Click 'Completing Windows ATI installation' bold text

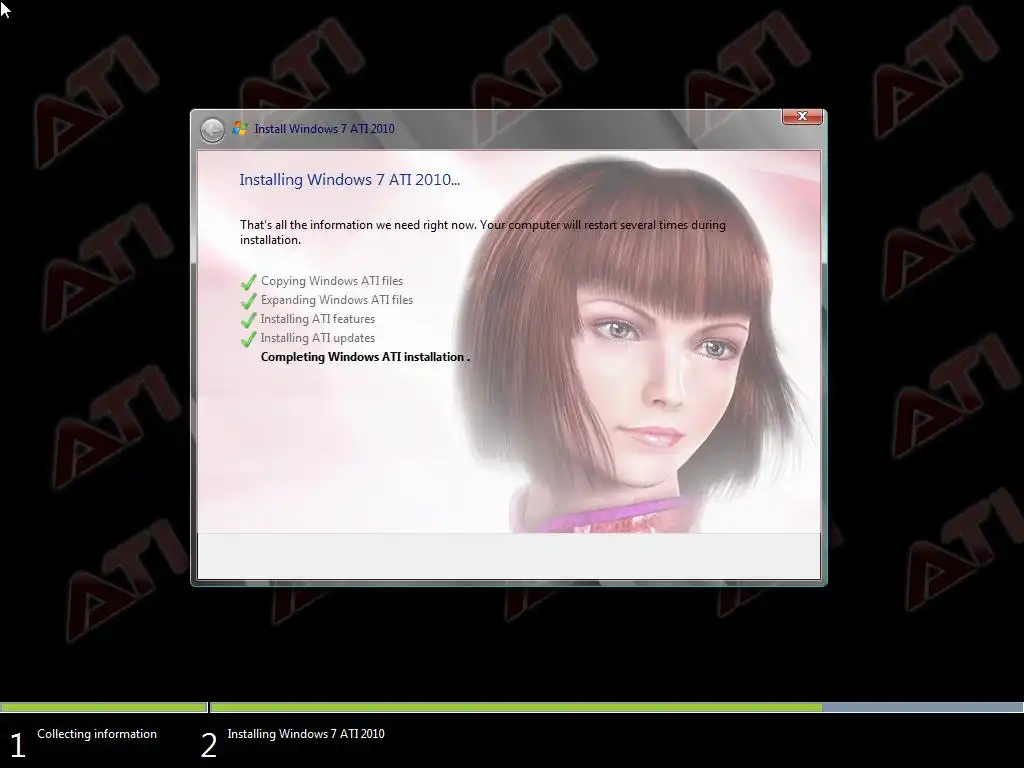(365, 357)
